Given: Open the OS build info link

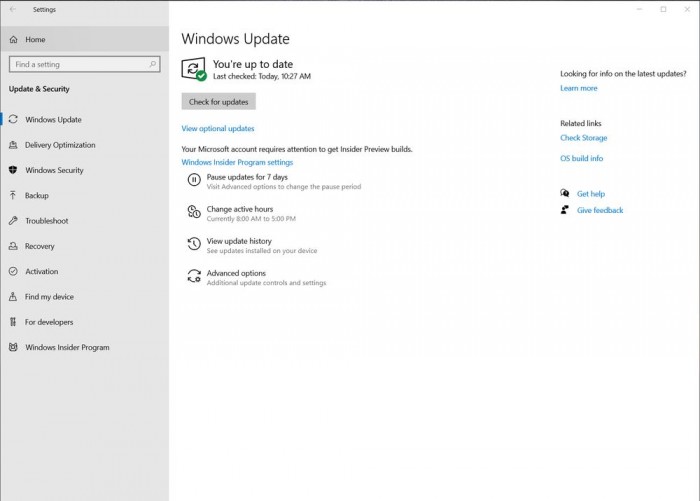Looking at the screenshot, I should [581, 158].
